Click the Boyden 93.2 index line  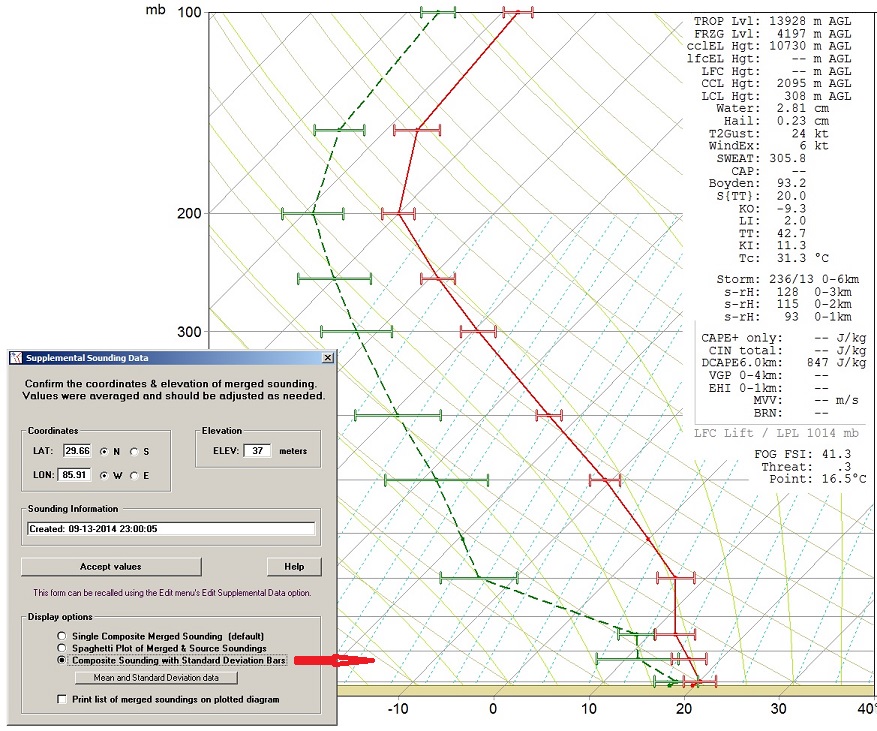tap(757, 183)
